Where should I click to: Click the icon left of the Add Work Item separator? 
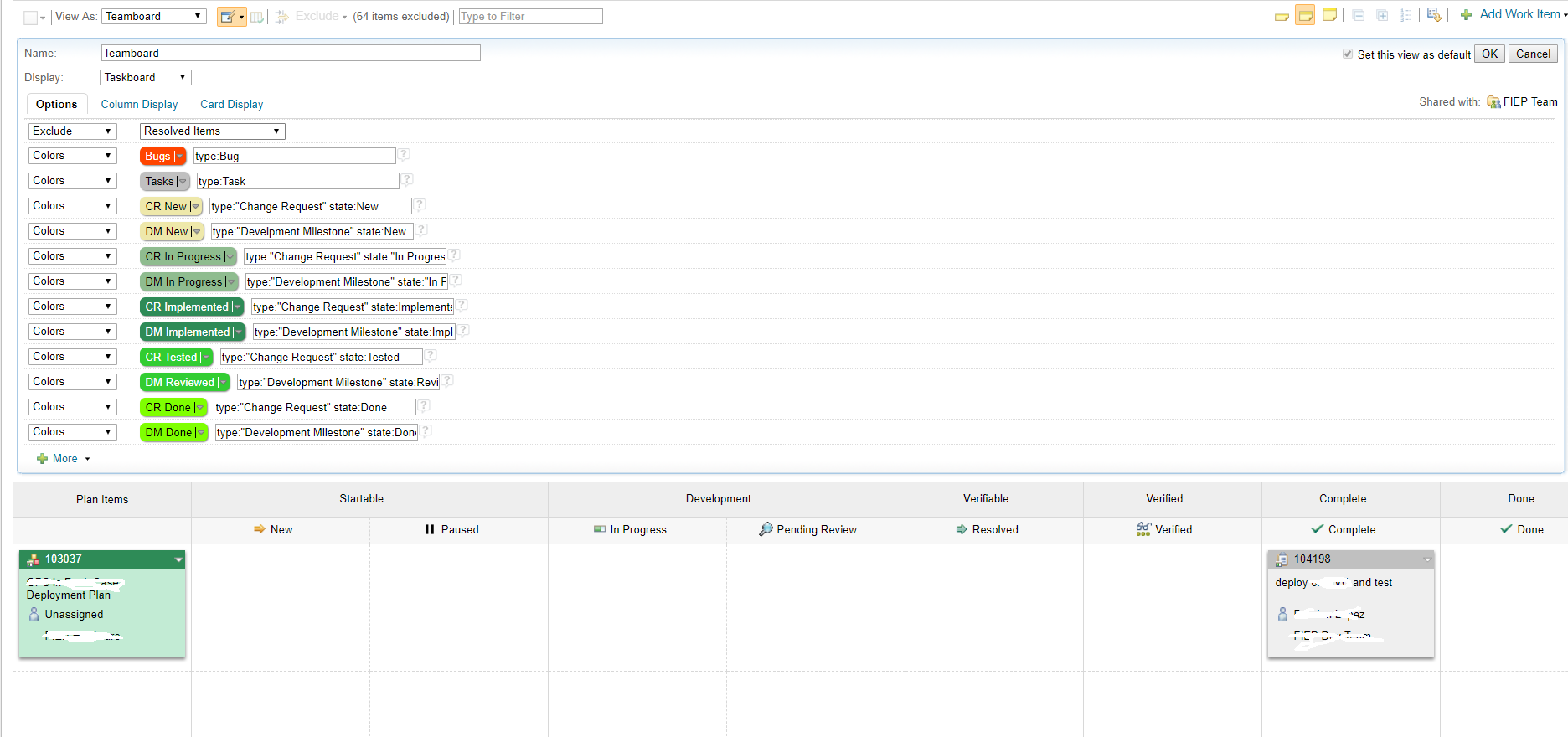pos(1433,15)
